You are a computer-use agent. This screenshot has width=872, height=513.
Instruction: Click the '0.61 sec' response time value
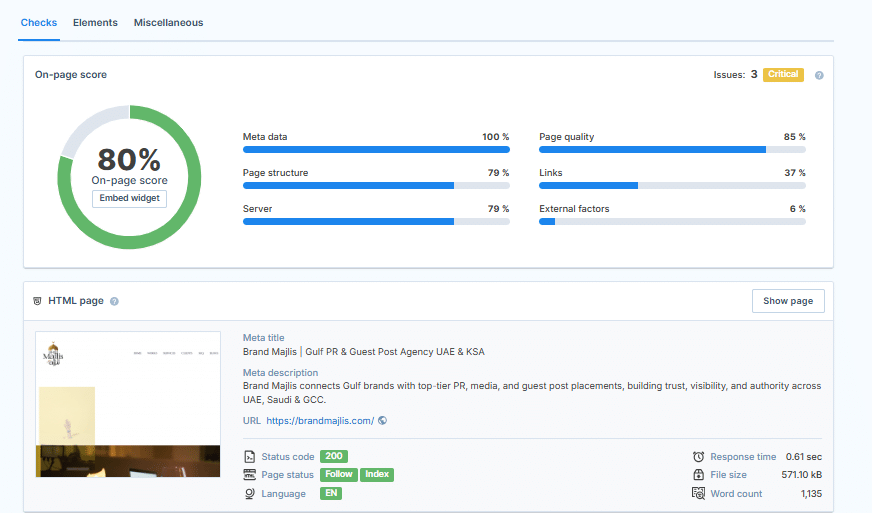(x=804, y=457)
